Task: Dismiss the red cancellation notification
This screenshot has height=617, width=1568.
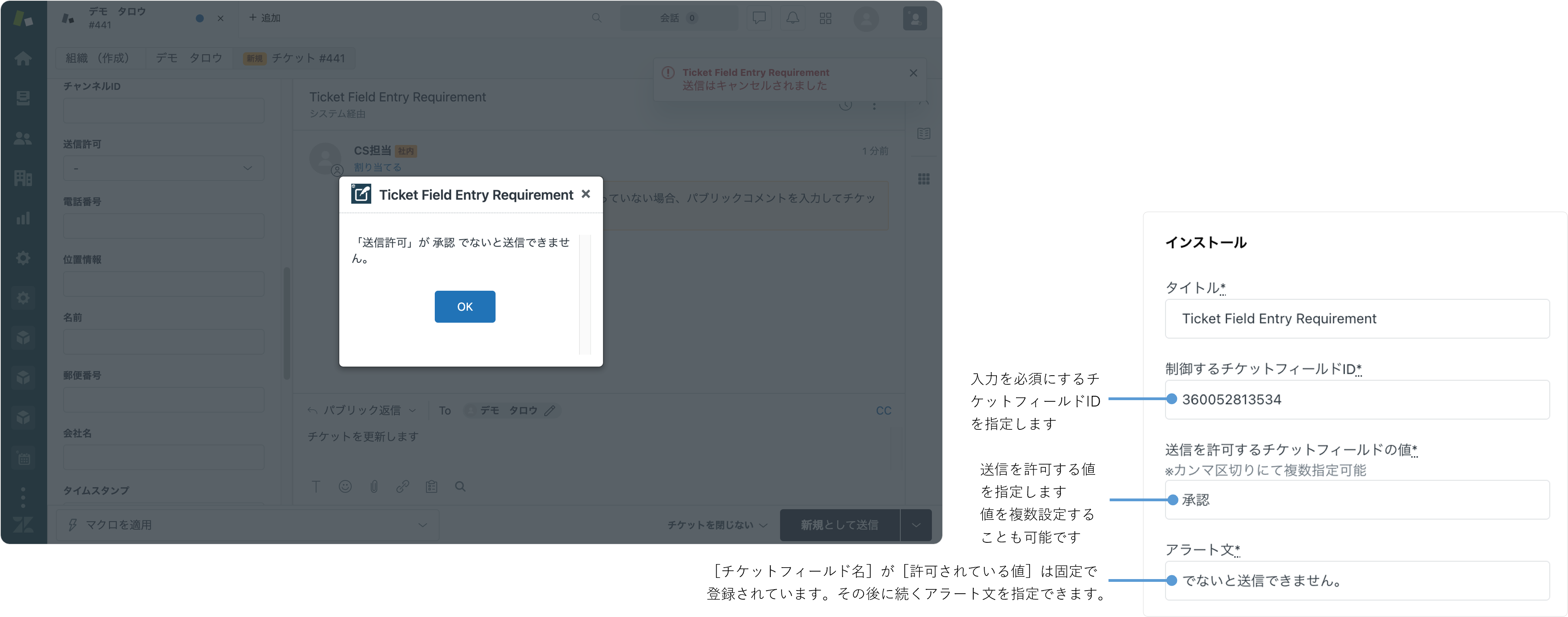Action: tap(913, 73)
